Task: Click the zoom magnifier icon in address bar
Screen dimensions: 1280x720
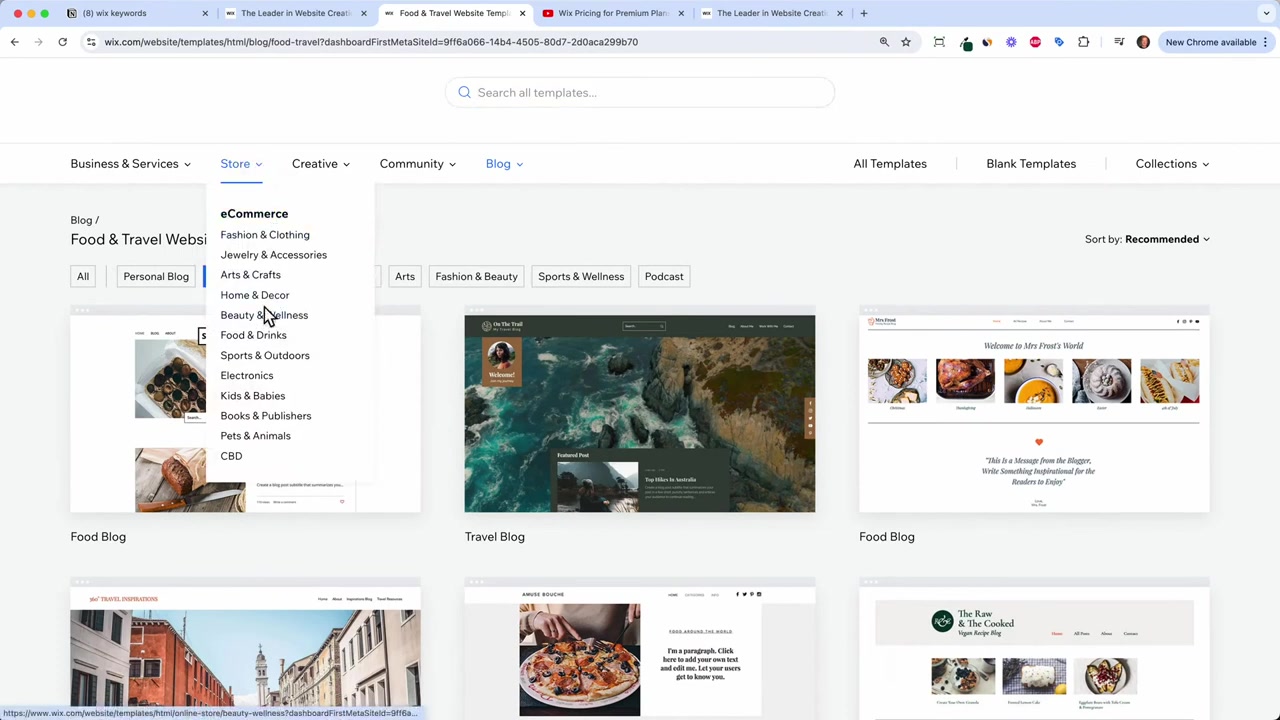Action: click(x=884, y=42)
